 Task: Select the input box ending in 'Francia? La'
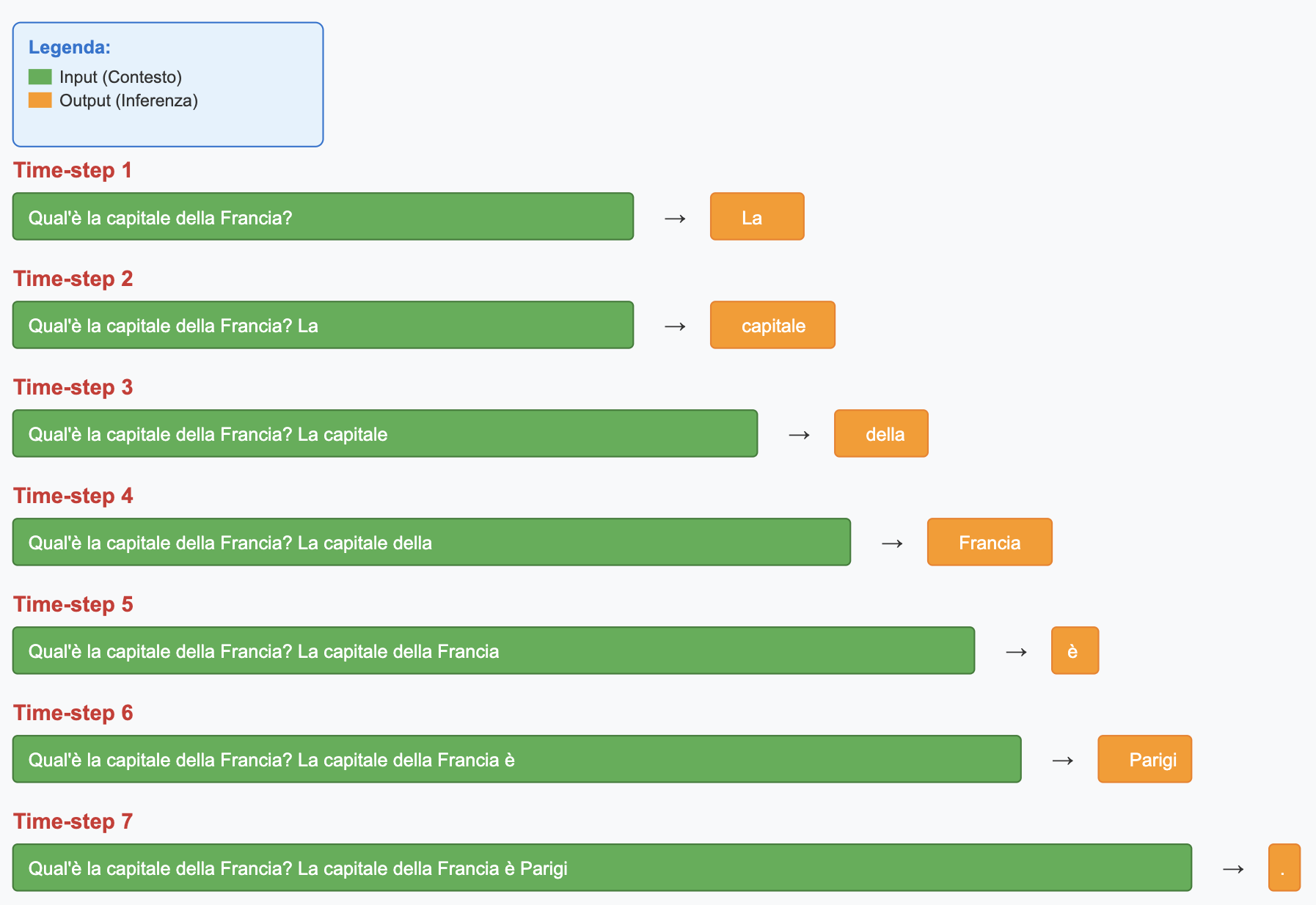[x=323, y=326]
